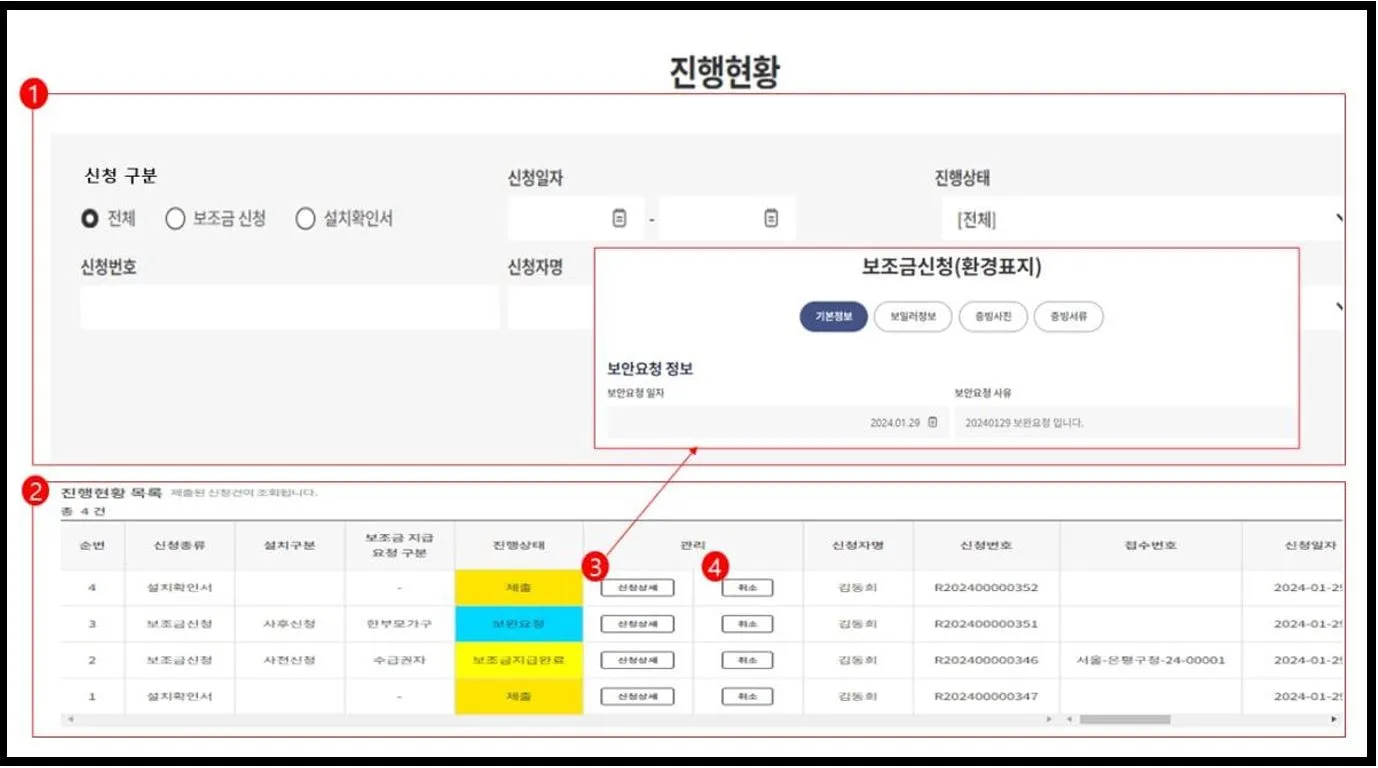The image size is (1378, 768).
Task: Click 취소 for application R202400000346
Action: click(x=747, y=660)
